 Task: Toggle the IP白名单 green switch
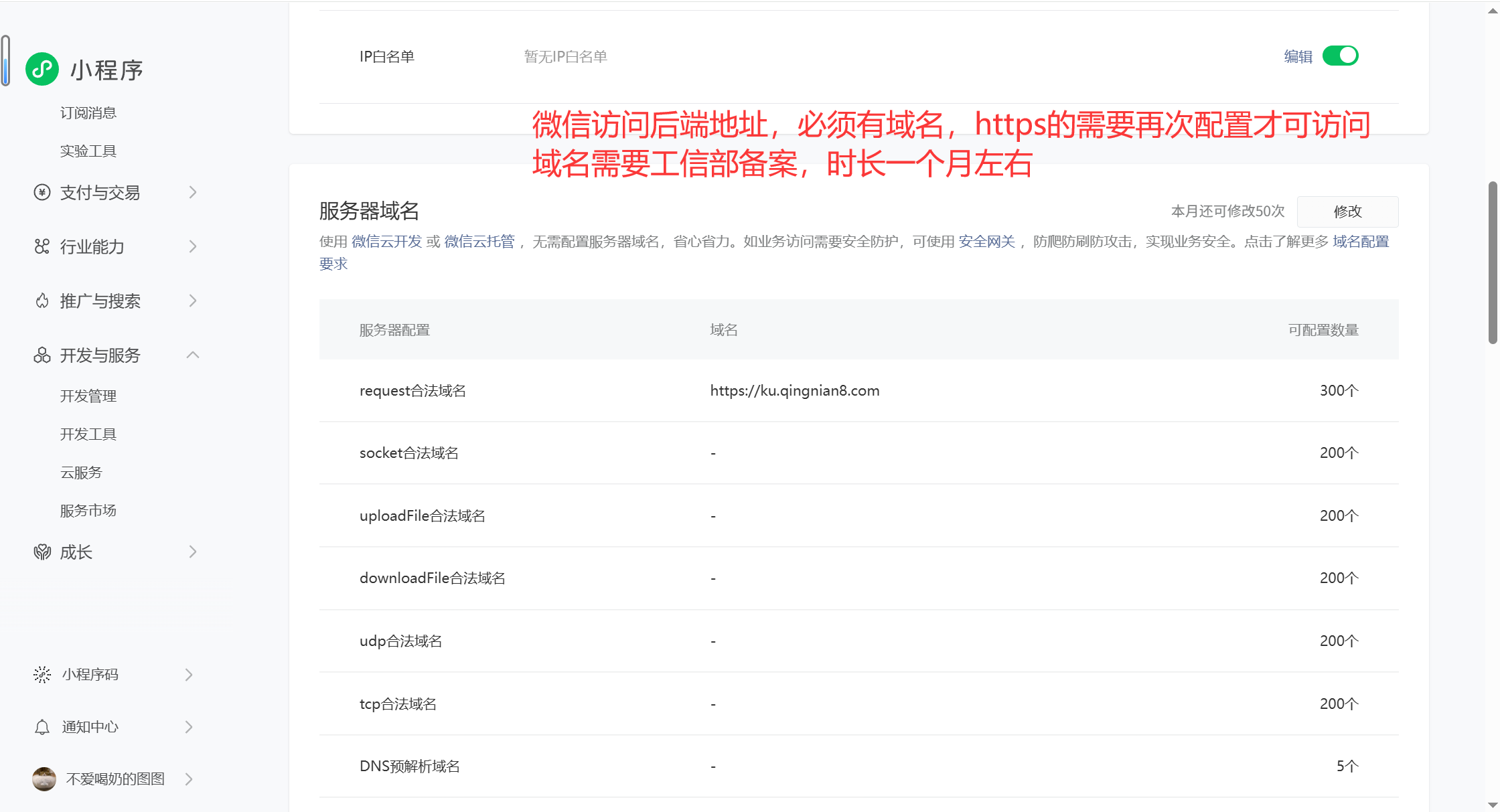(1340, 56)
